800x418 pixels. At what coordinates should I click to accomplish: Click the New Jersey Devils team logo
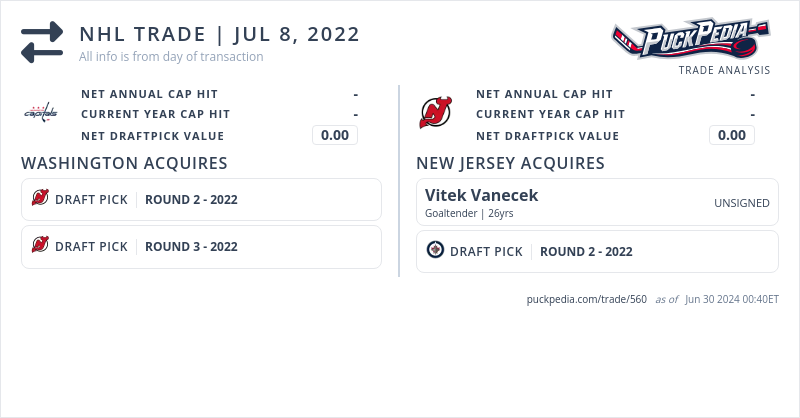(x=435, y=113)
